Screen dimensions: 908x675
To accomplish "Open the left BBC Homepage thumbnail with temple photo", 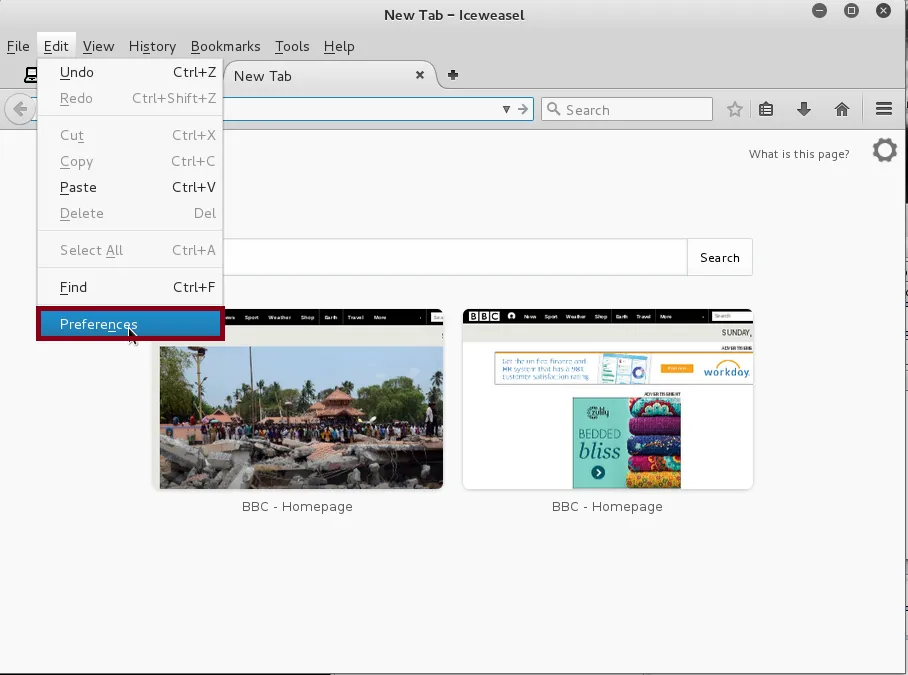I will (298, 399).
